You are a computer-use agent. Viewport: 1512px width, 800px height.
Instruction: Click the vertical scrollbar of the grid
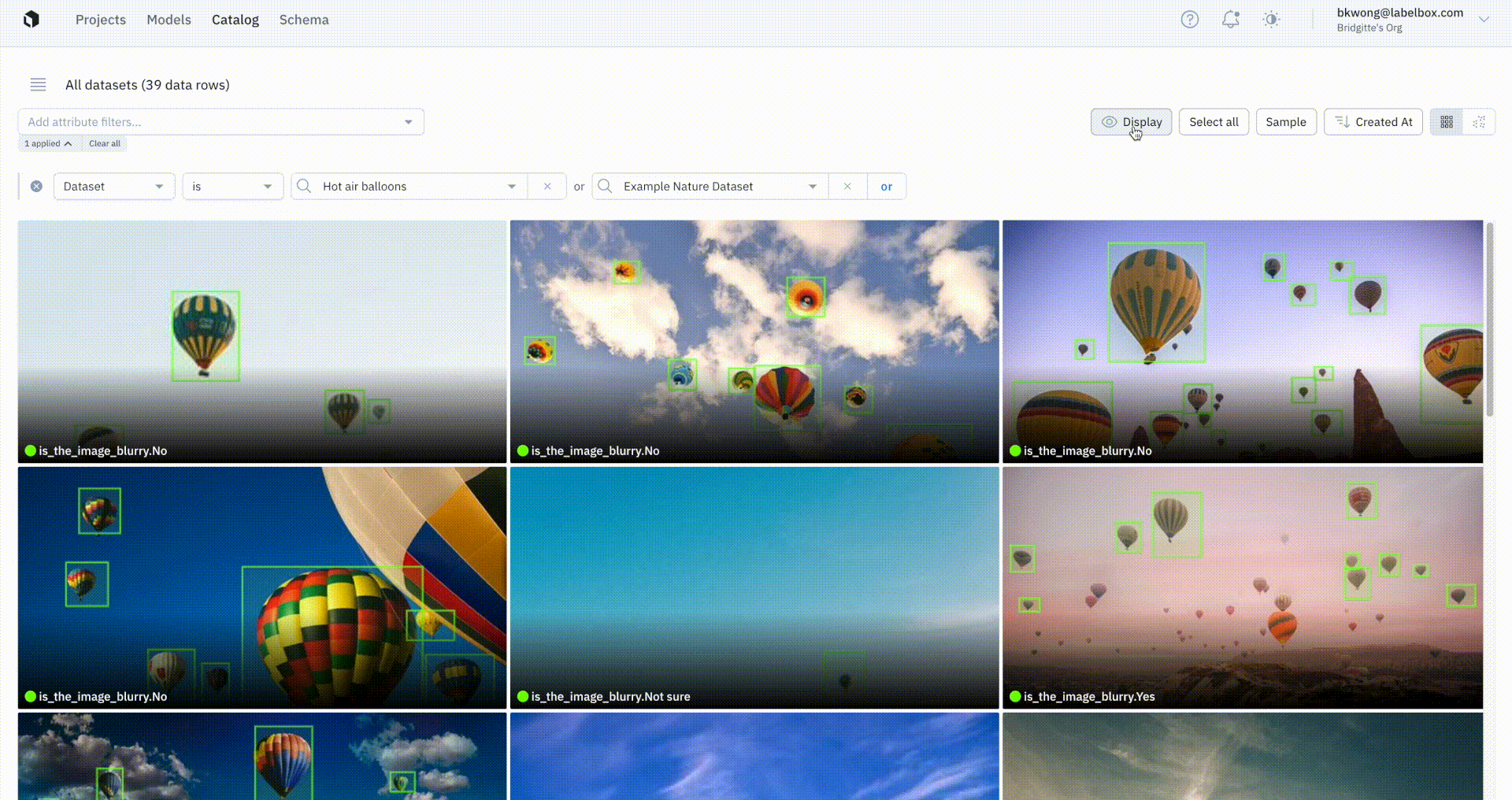1489,319
